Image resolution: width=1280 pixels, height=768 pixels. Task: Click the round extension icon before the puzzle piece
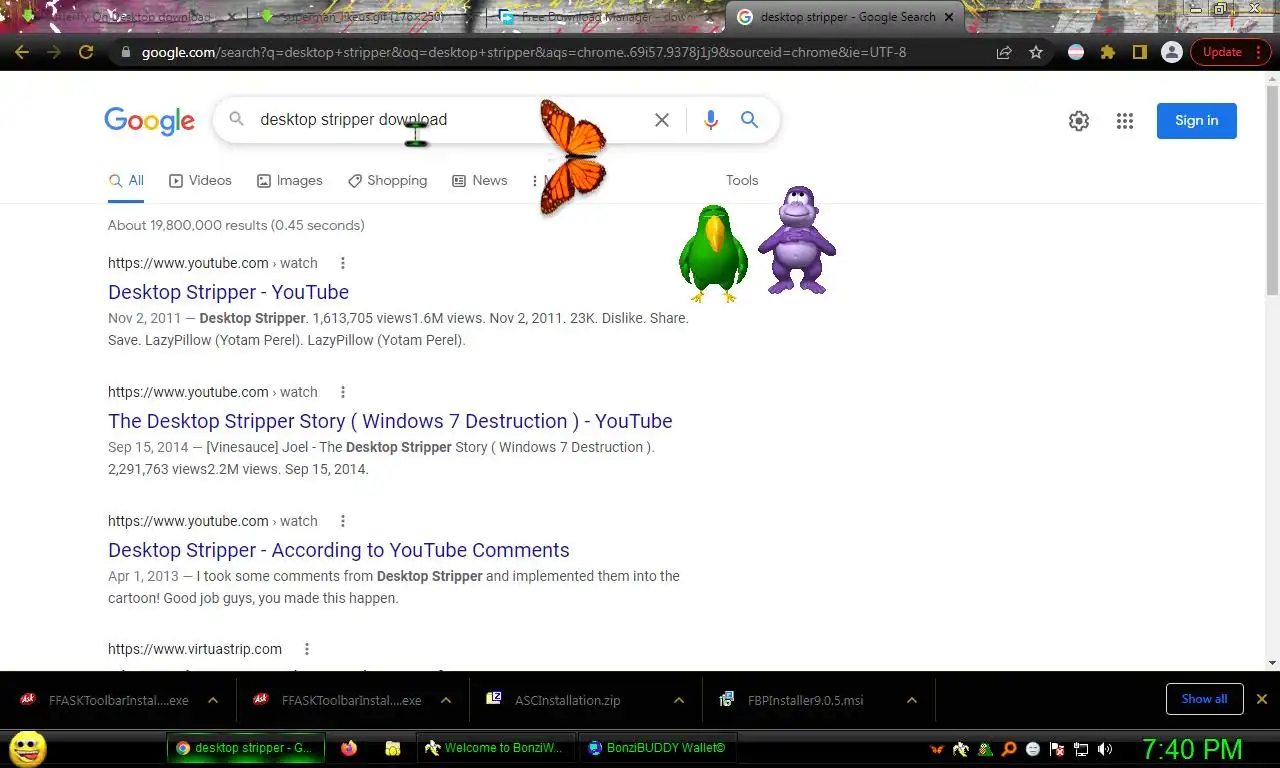coord(1076,52)
